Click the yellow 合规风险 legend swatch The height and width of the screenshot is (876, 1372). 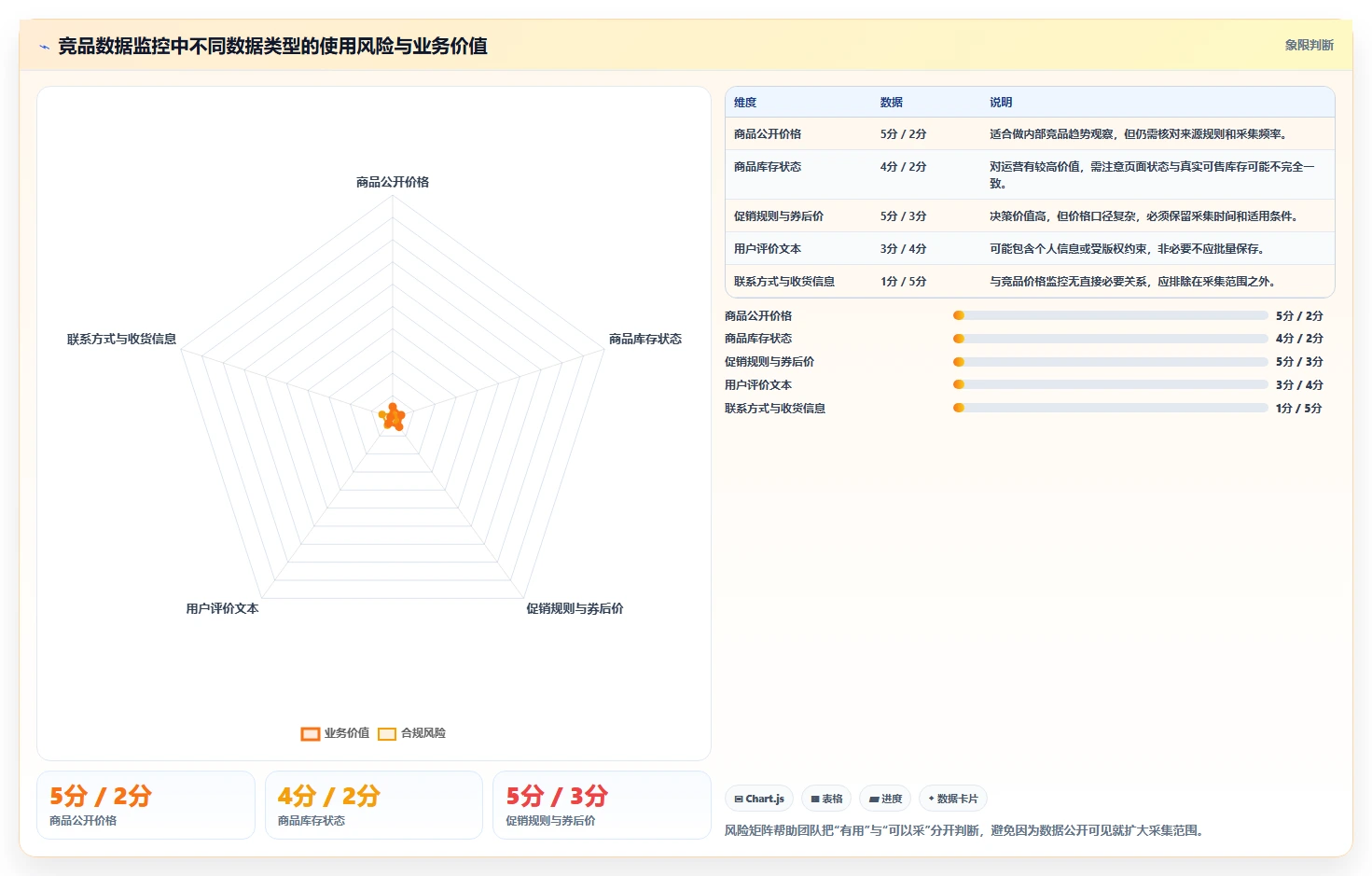[387, 734]
